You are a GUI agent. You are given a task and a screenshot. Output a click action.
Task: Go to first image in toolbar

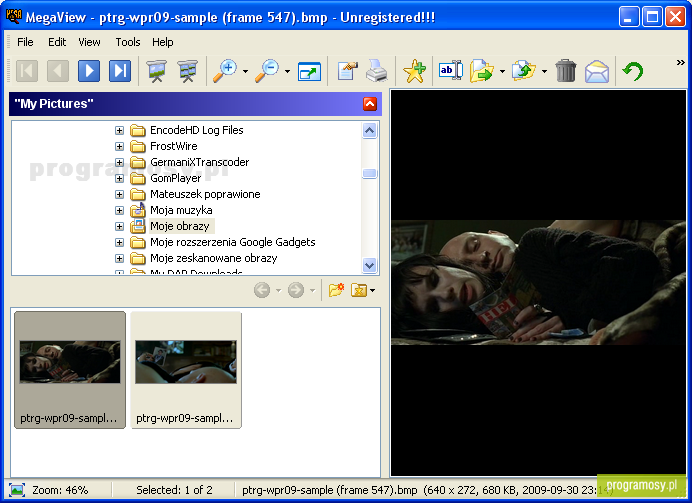(26, 71)
